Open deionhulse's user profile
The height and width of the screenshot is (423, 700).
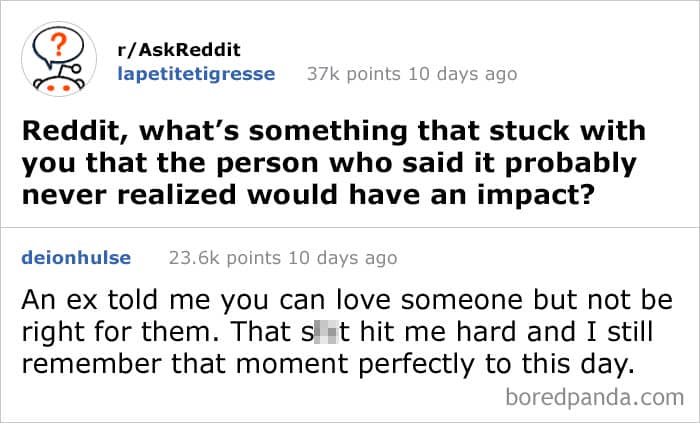click(75, 258)
